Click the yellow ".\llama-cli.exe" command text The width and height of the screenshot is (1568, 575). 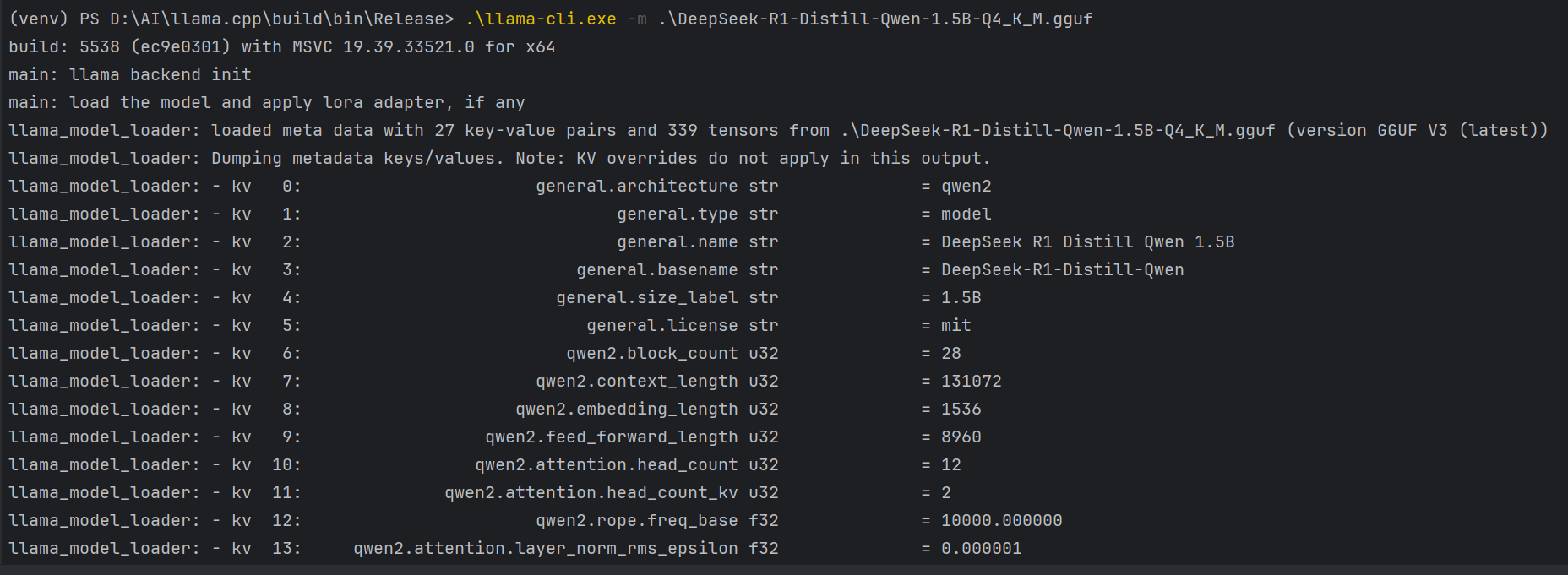pos(541,19)
